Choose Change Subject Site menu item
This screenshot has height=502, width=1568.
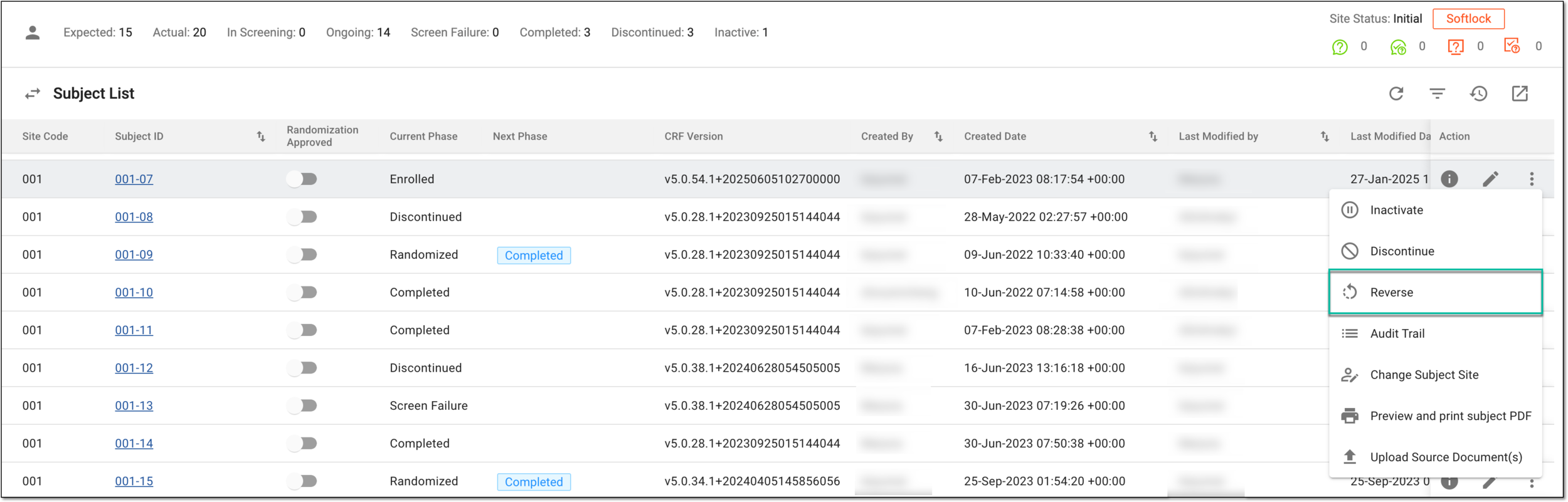pos(1435,375)
